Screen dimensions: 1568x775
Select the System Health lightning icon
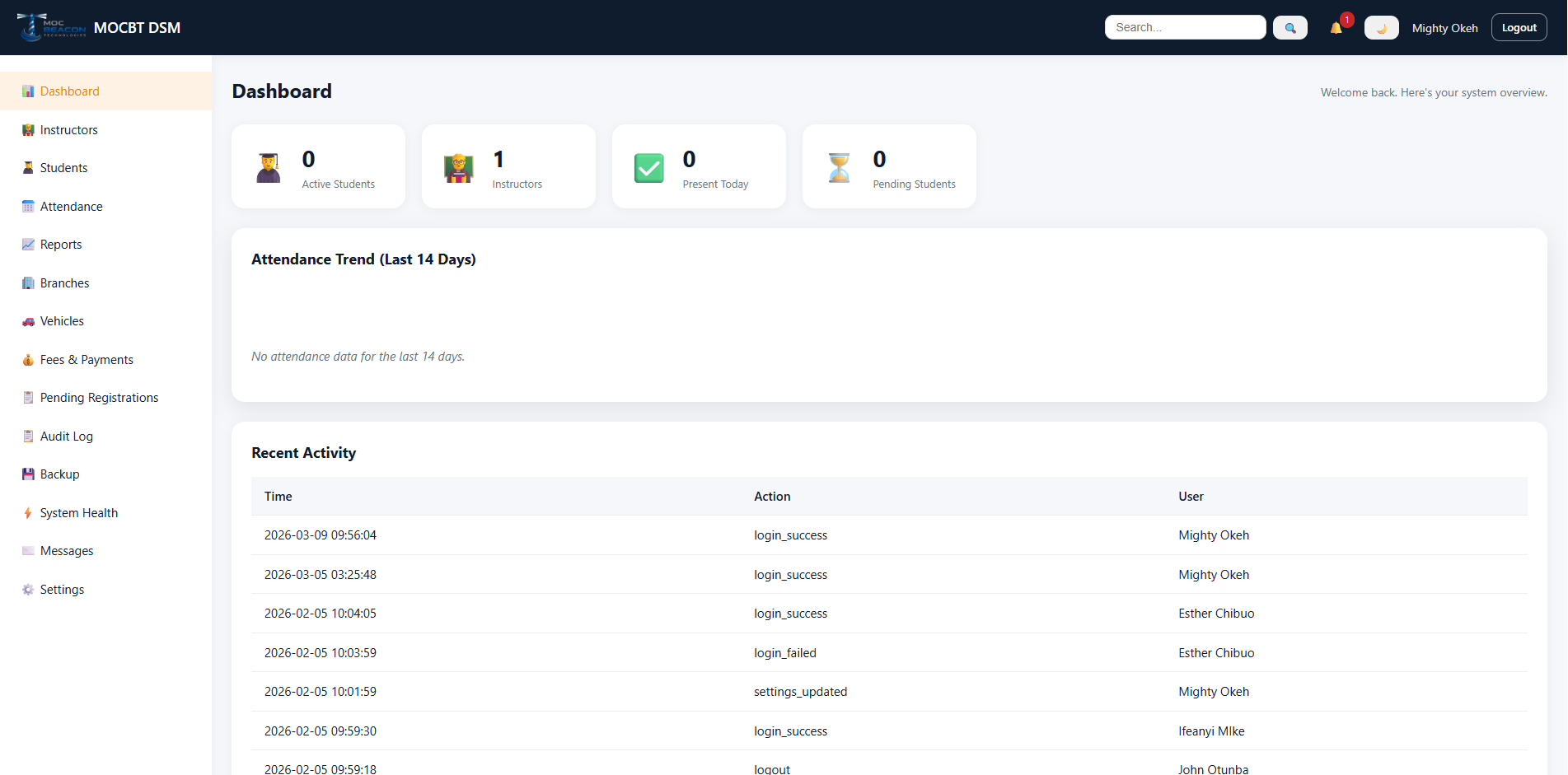[29, 512]
